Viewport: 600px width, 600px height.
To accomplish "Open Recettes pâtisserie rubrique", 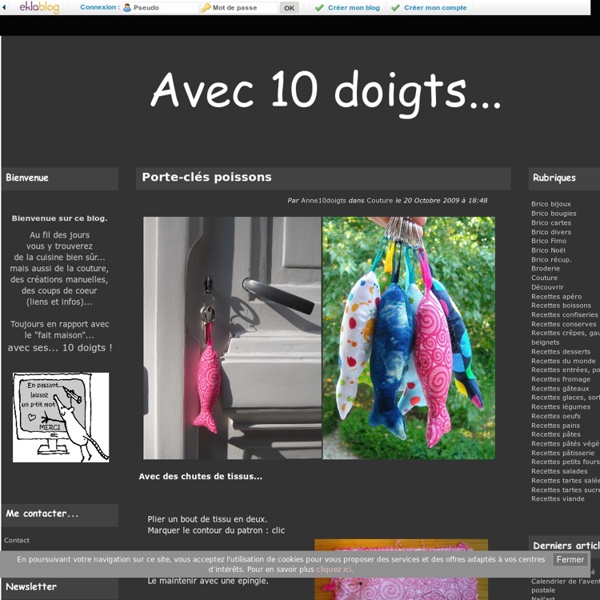I will click(x=563, y=453).
